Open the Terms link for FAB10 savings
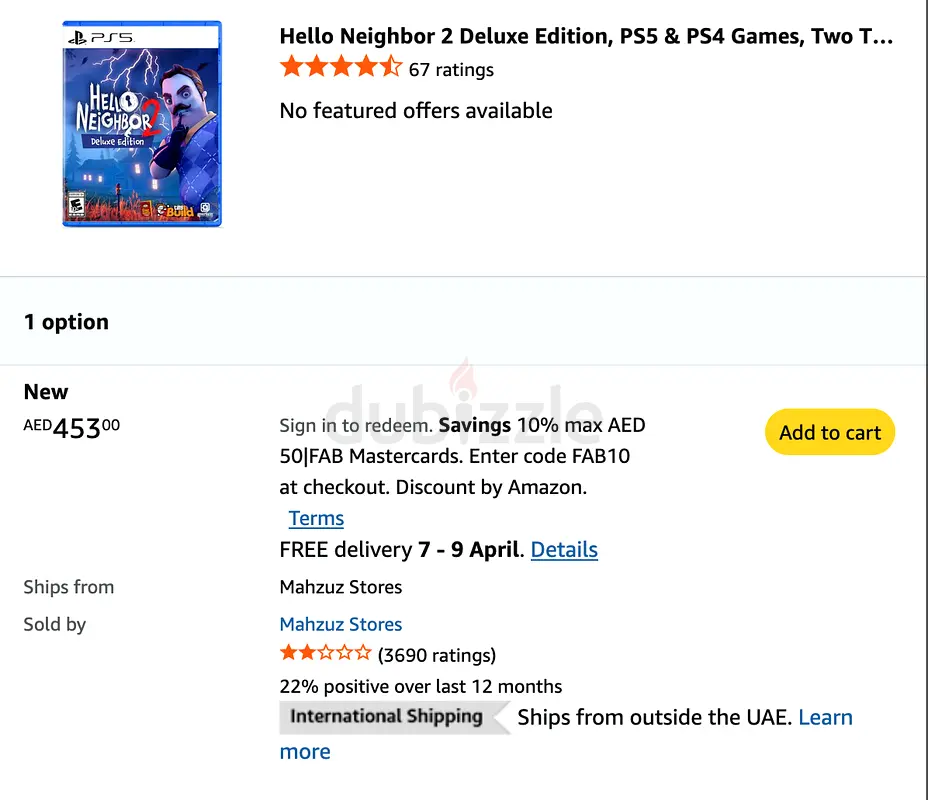 [316, 518]
